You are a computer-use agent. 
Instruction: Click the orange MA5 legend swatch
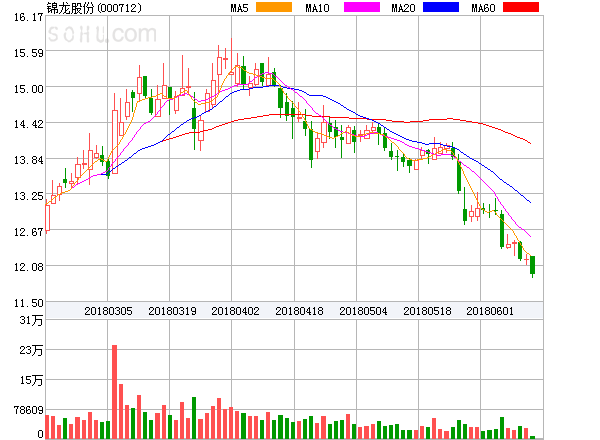click(274, 7)
